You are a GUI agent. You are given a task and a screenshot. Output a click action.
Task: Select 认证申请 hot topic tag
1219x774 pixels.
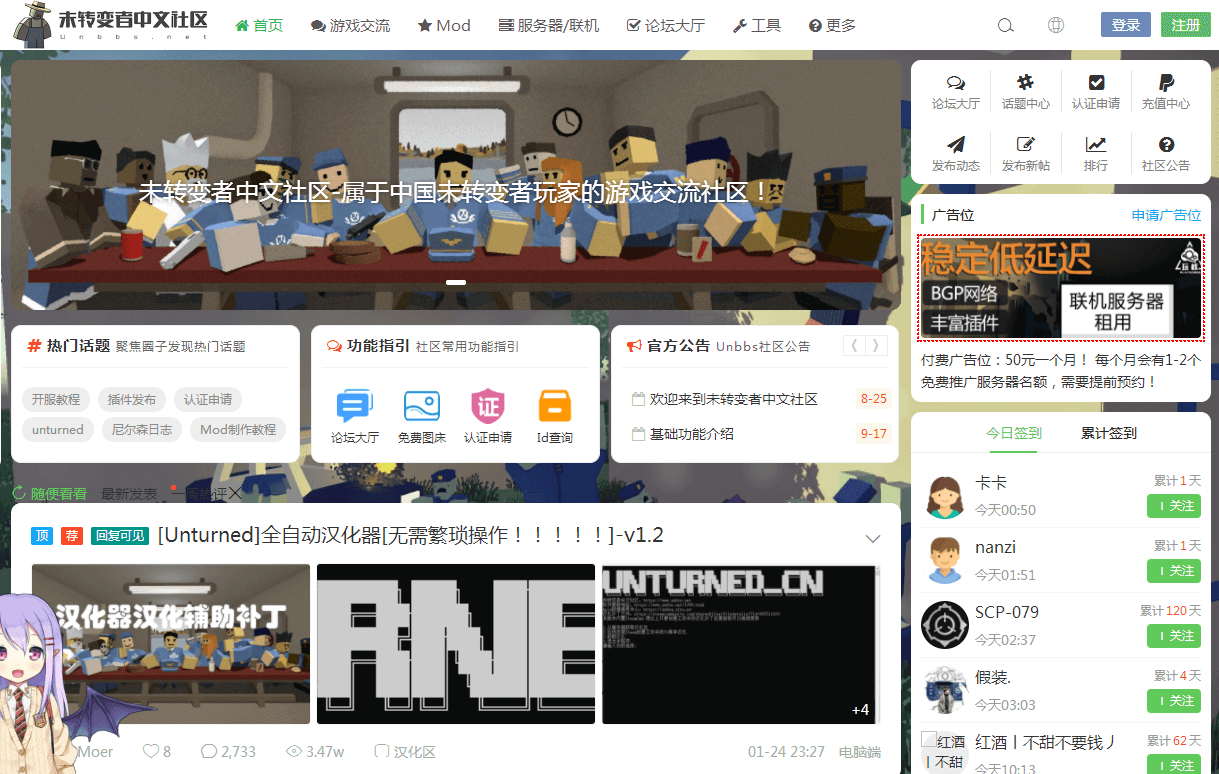pos(208,399)
